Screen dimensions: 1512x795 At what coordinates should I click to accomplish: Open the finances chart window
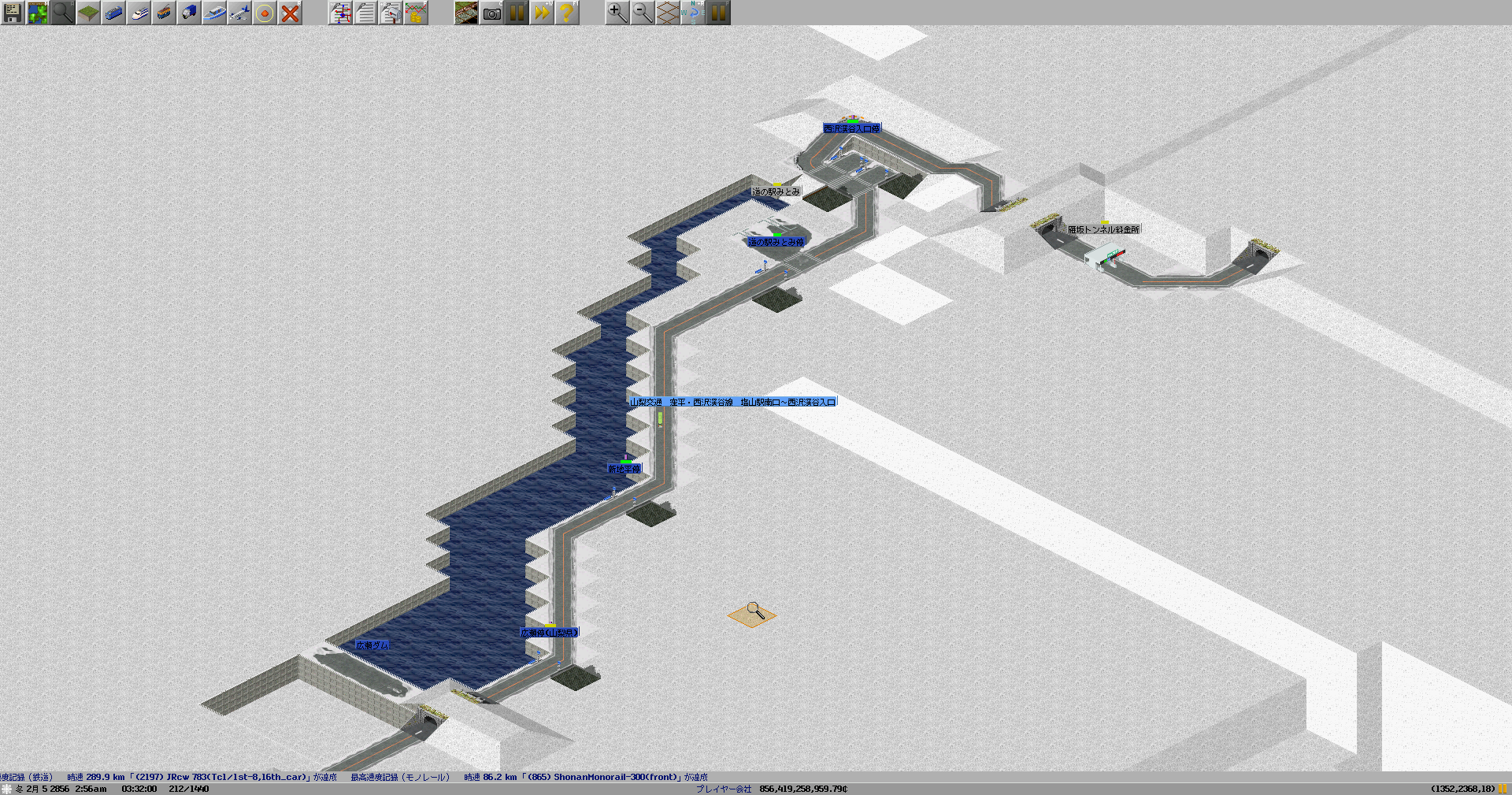point(416,13)
